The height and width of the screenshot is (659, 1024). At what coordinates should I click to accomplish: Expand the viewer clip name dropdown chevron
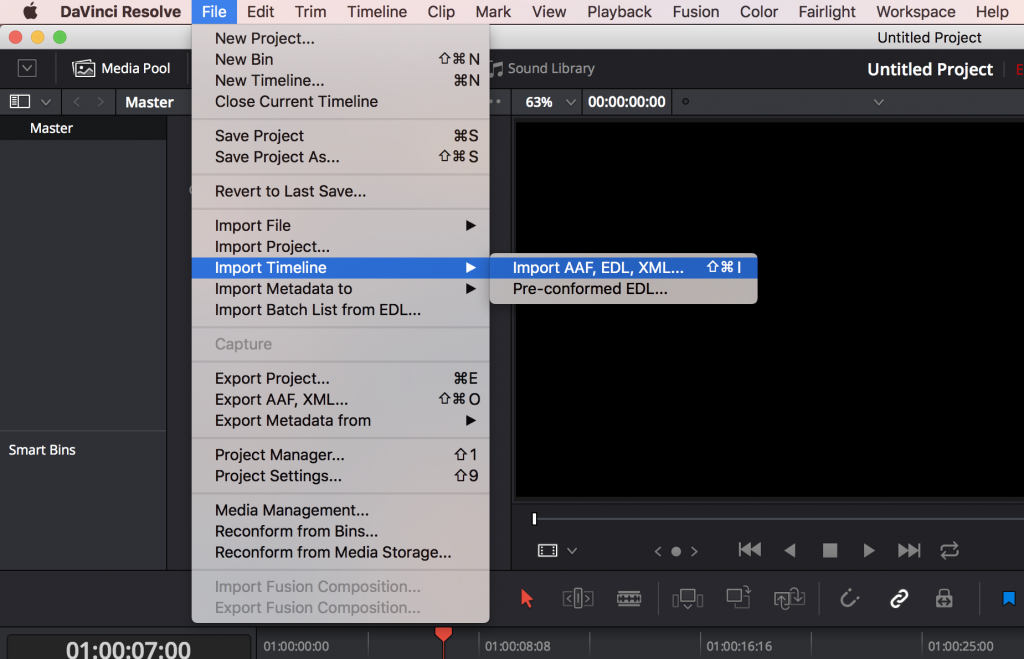coord(879,102)
